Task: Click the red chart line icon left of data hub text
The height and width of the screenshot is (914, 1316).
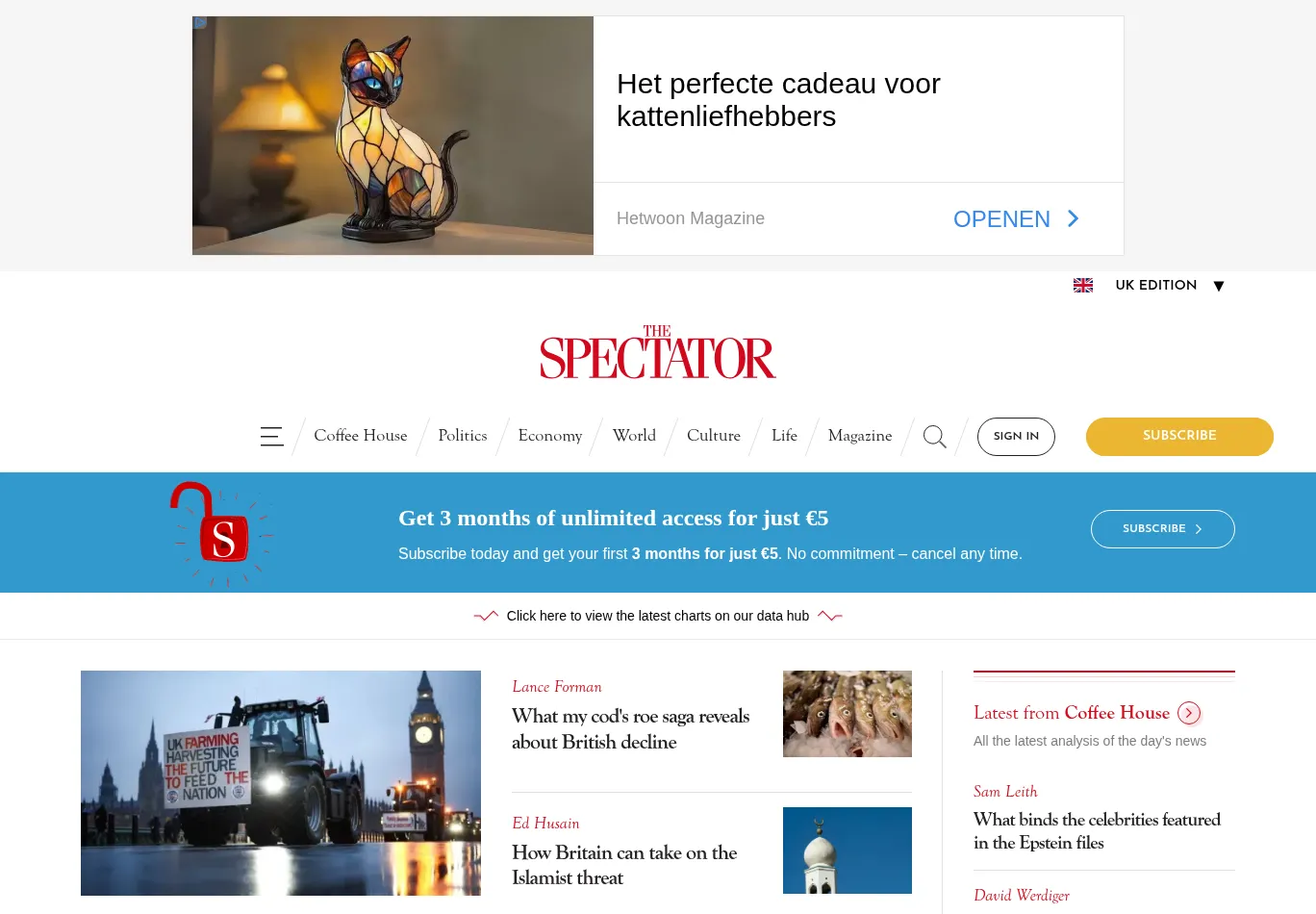Action: (x=486, y=616)
